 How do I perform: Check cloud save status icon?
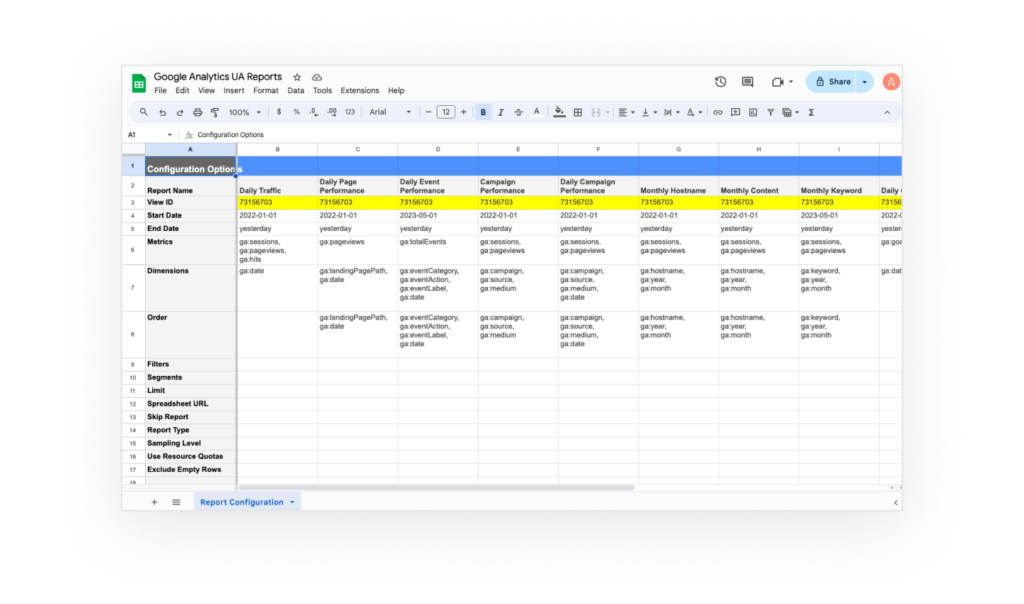pos(317,77)
